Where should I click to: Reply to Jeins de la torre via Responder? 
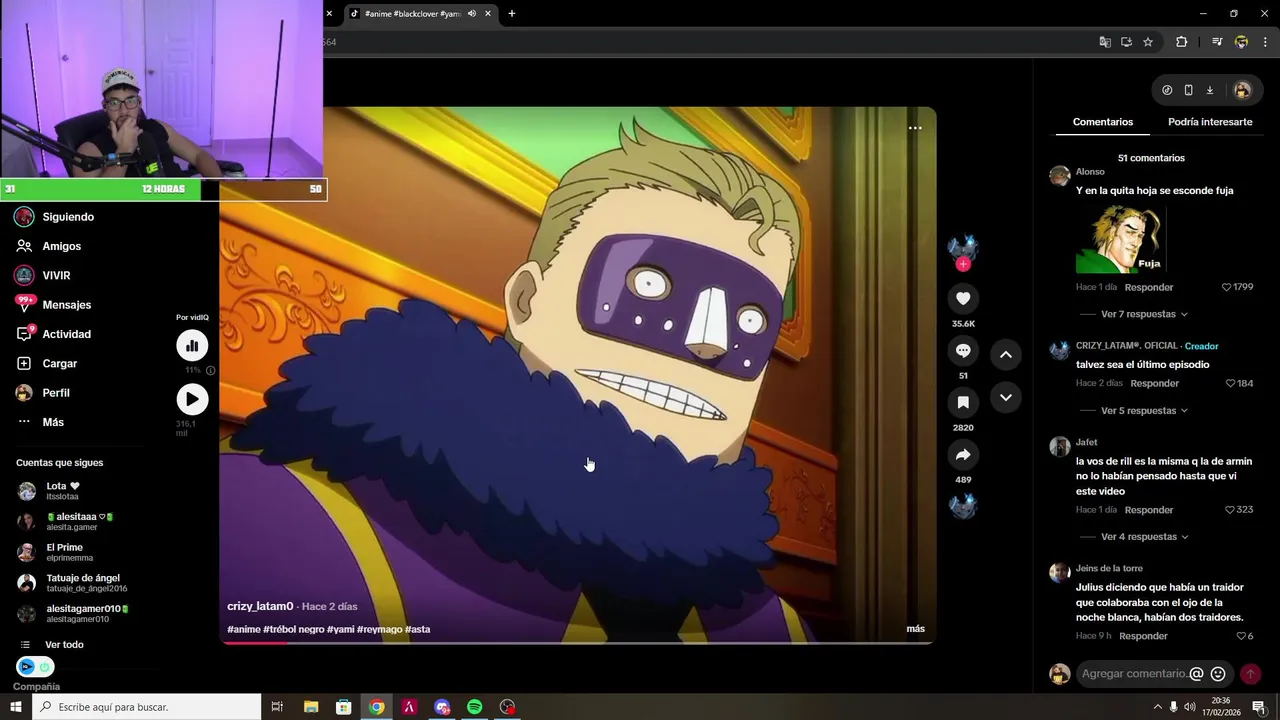(1143, 636)
